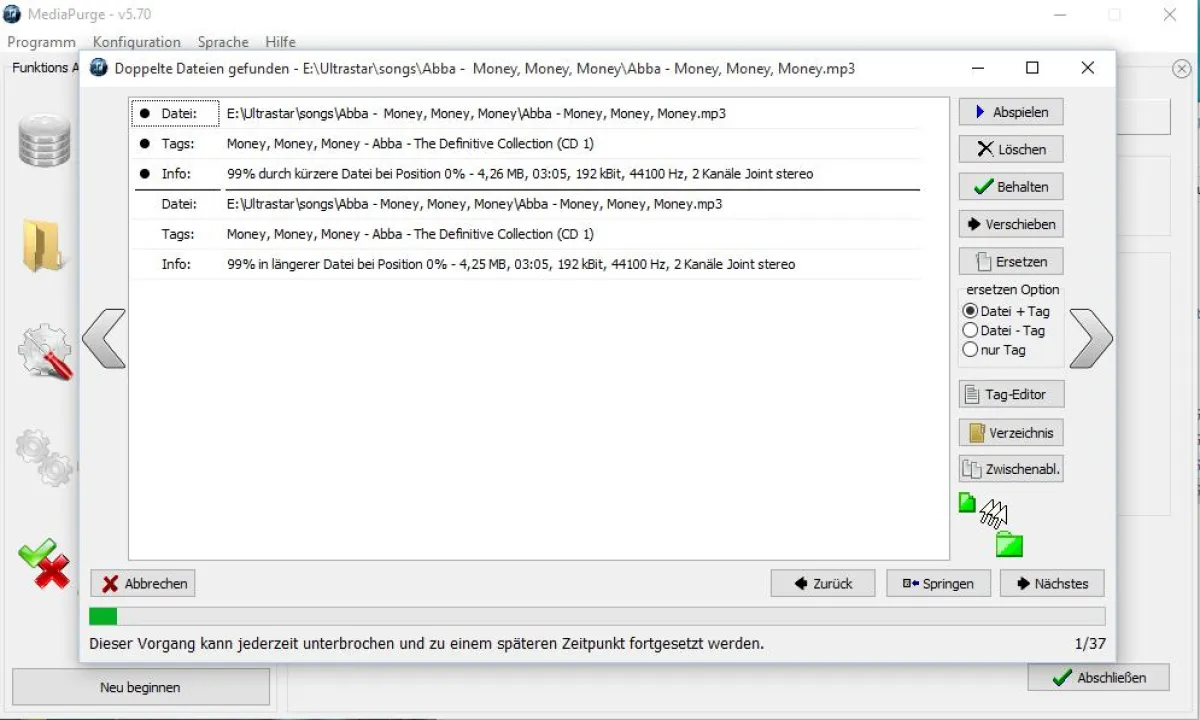Click the Löschen button

pyautogui.click(x=1010, y=149)
